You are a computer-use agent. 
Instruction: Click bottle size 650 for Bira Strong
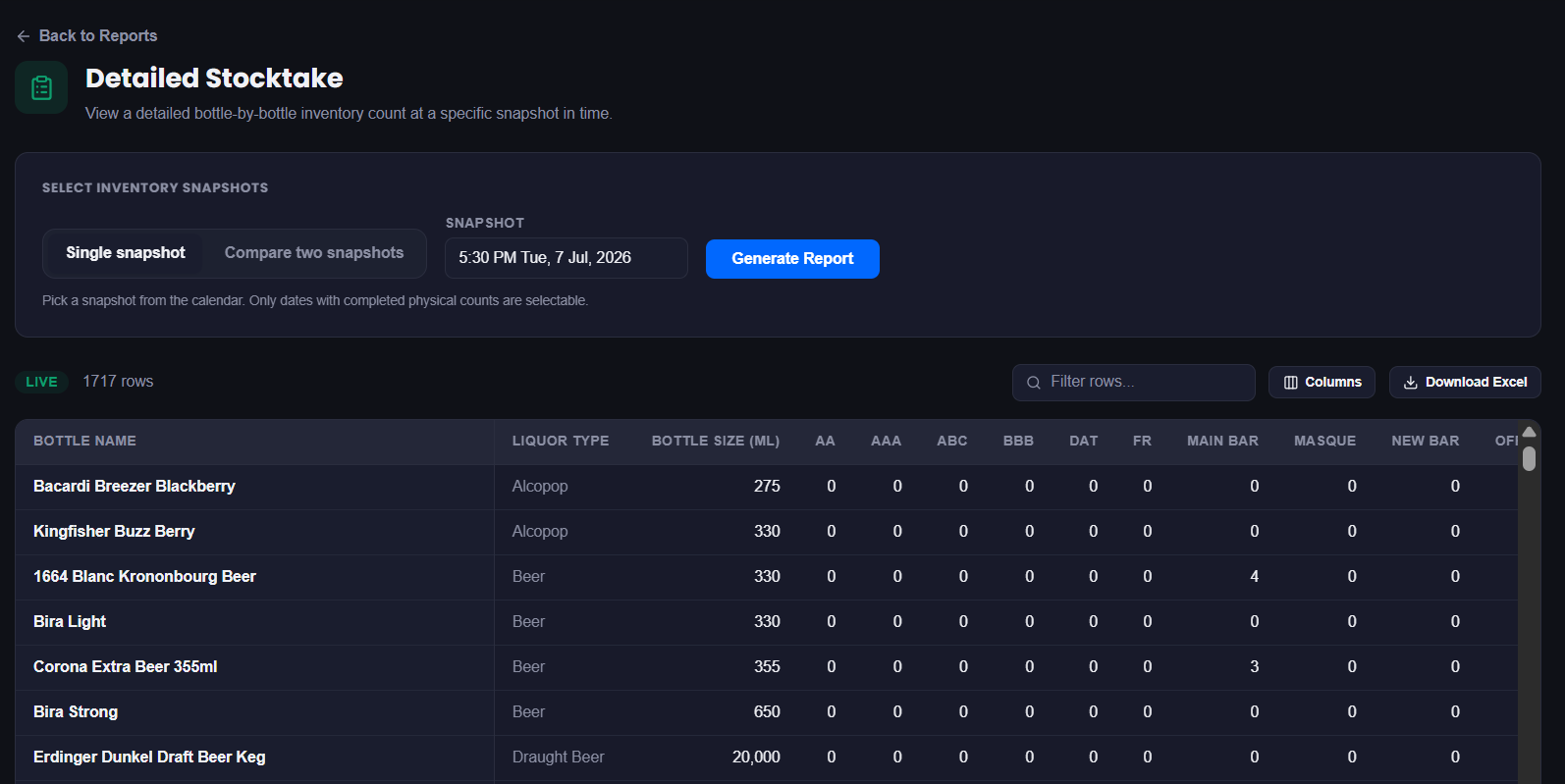[767, 712]
